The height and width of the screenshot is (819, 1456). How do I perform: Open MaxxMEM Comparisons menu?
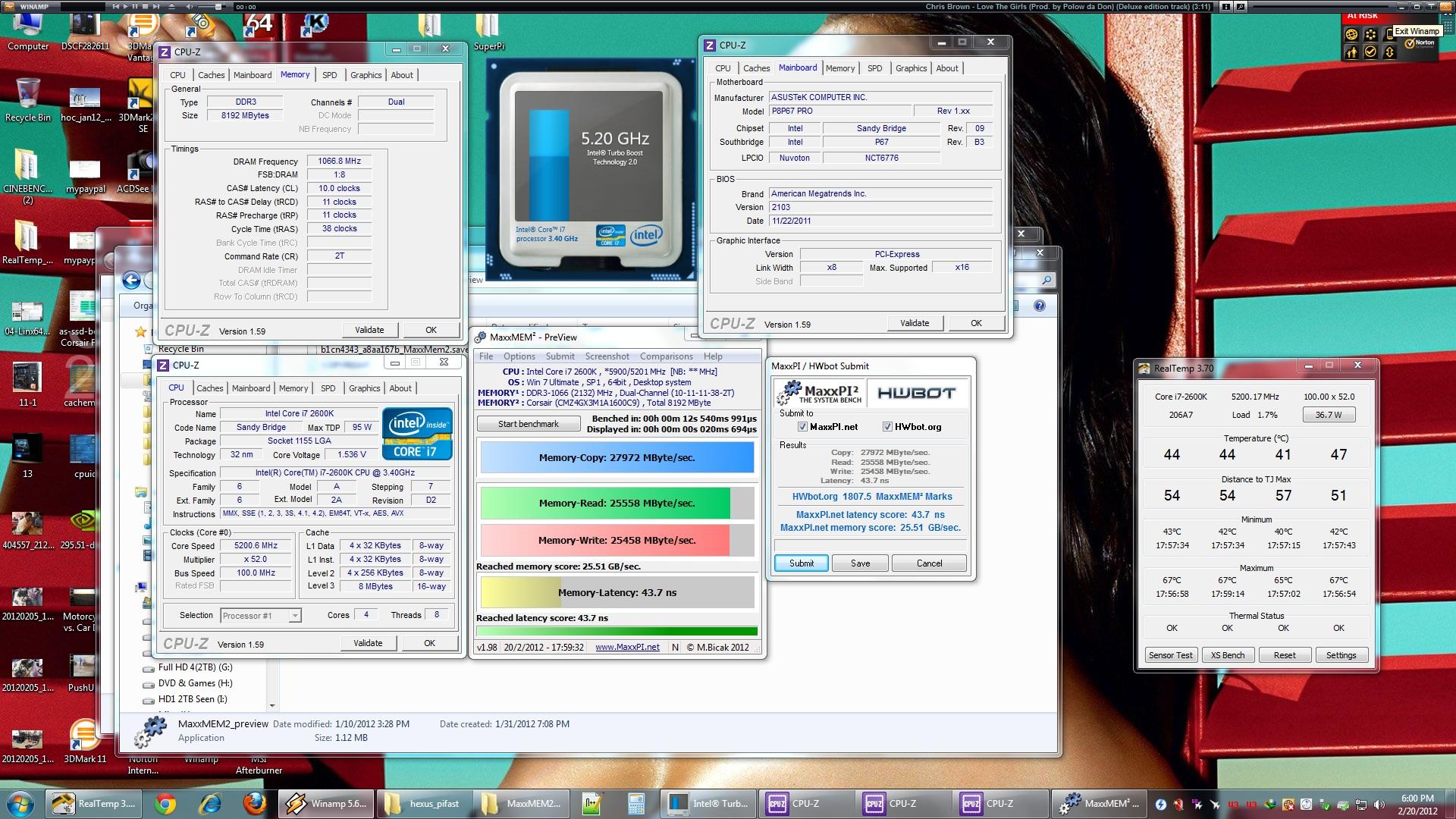click(x=667, y=356)
